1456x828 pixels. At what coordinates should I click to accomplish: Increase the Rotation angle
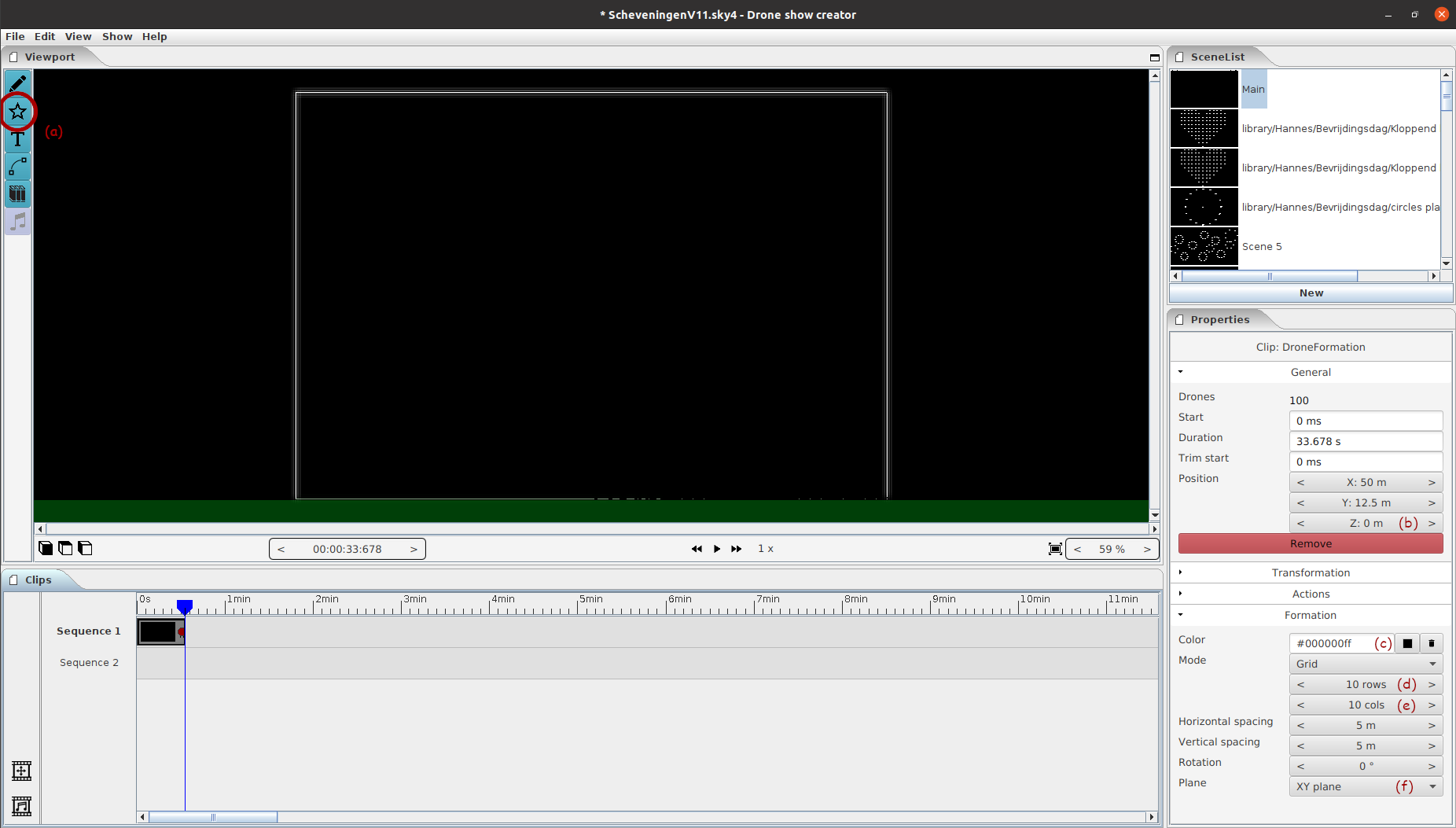point(1432,766)
